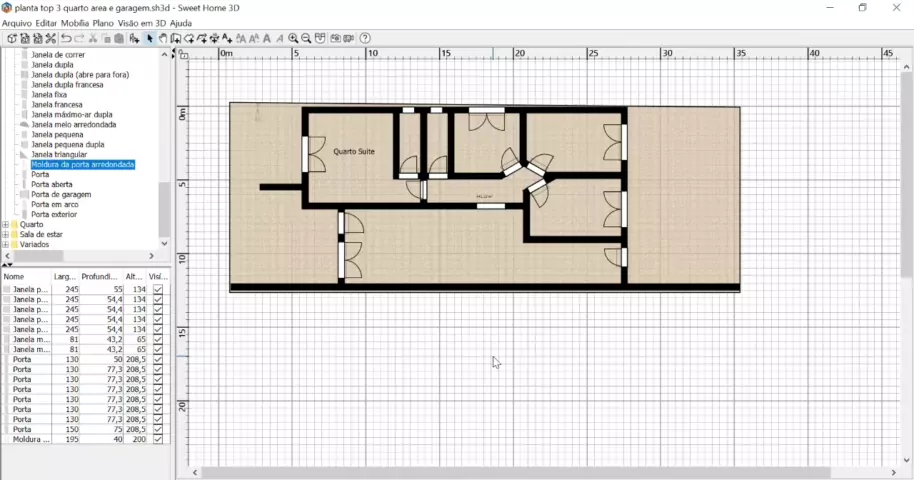Screen dimensions: 914x480
Task: Click the Add furniture to home icon
Action: pos(134,39)
